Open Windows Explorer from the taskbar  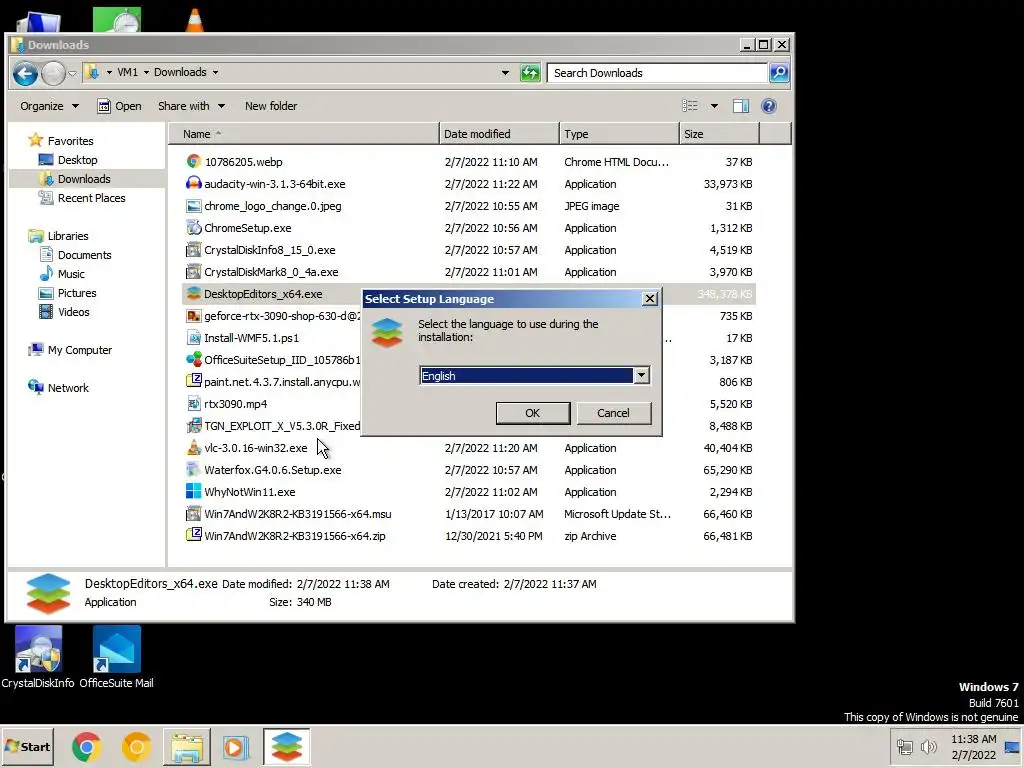(x=186, y=747)
